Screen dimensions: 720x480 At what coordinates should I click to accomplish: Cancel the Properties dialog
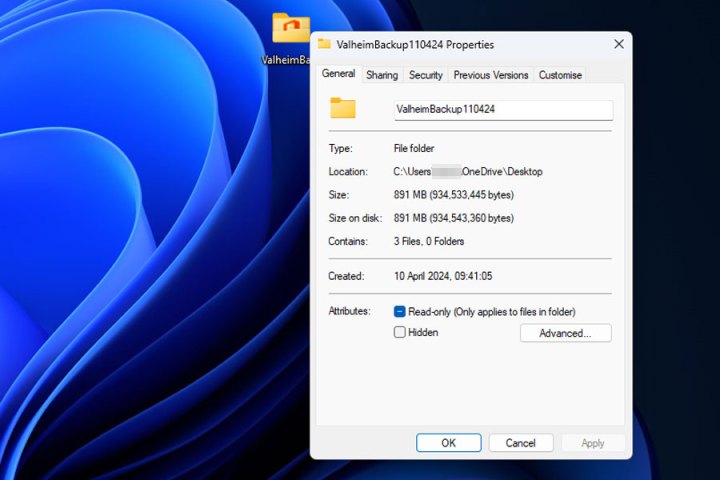click(520, 442)
